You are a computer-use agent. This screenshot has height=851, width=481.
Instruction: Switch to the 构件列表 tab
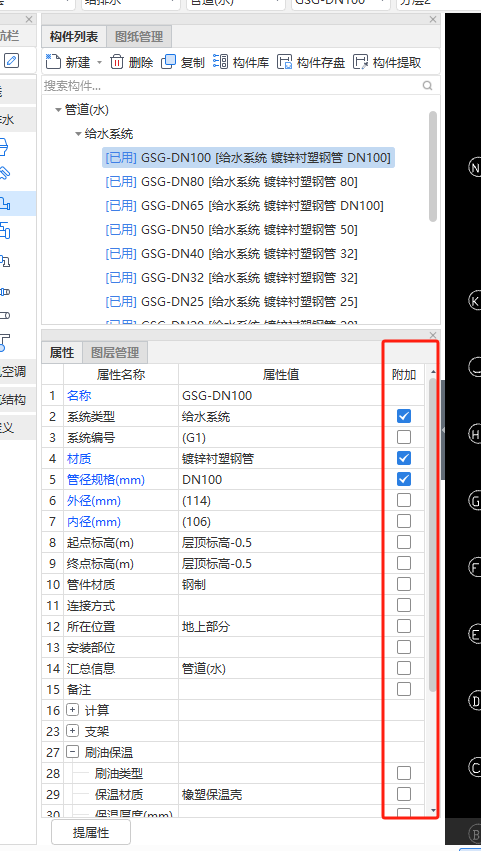[x=74, y=37]
